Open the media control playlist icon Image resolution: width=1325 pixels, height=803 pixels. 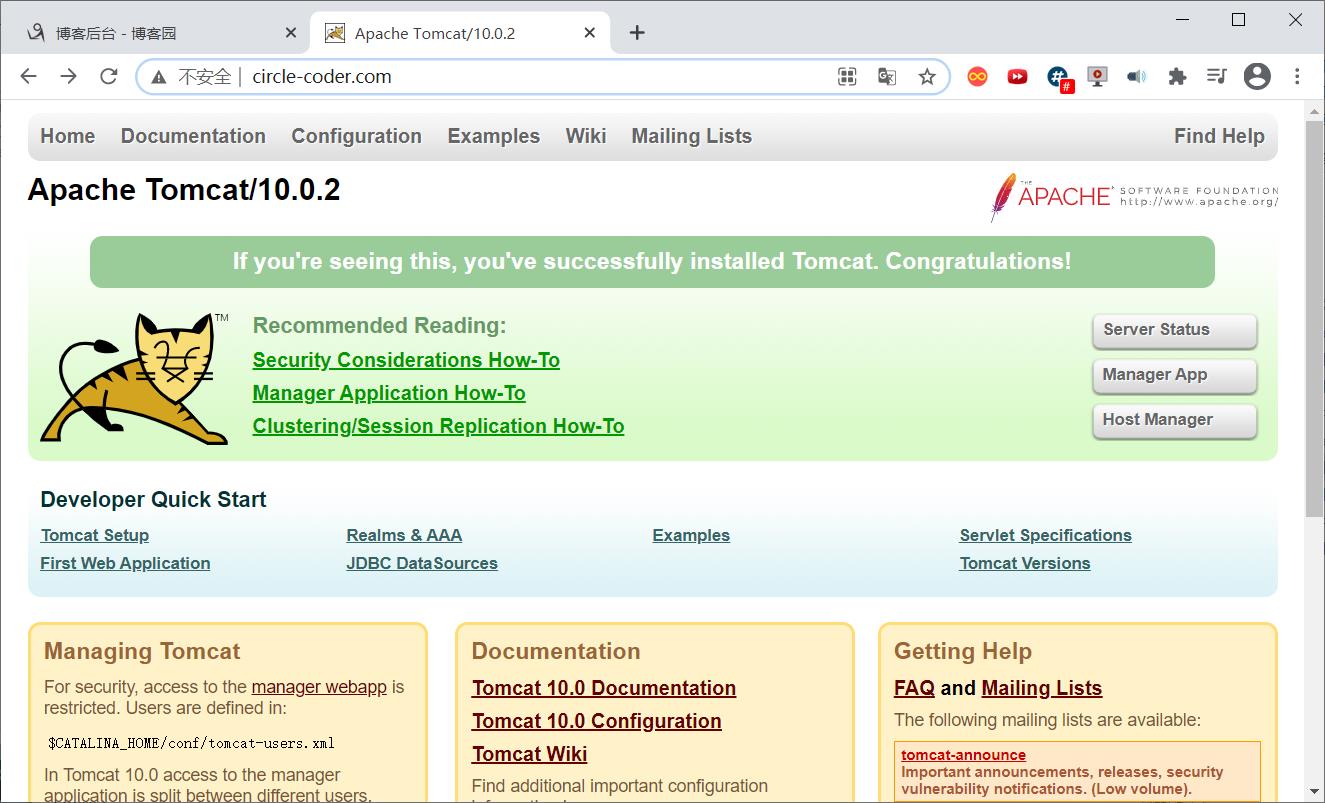pos(1217,76)
